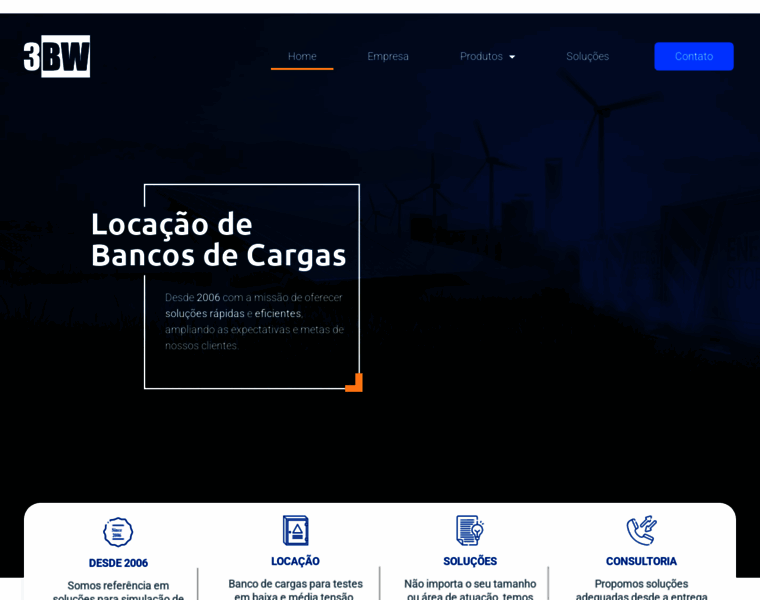This screenshot has height=600, width=760.
Task: Click the 3BW logo
Action: (57, 56)
